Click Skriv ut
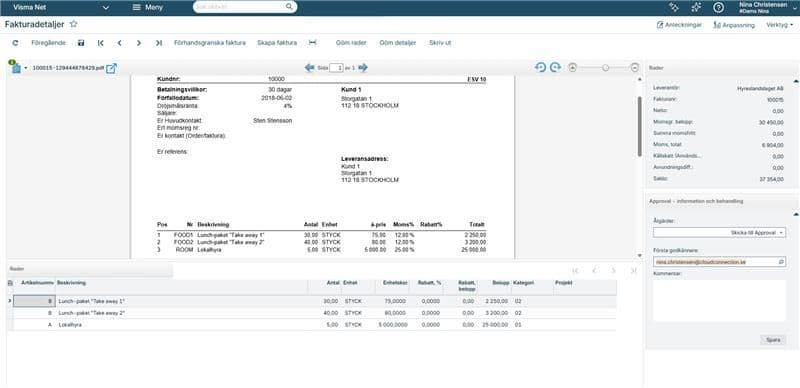 pos(440,43)
